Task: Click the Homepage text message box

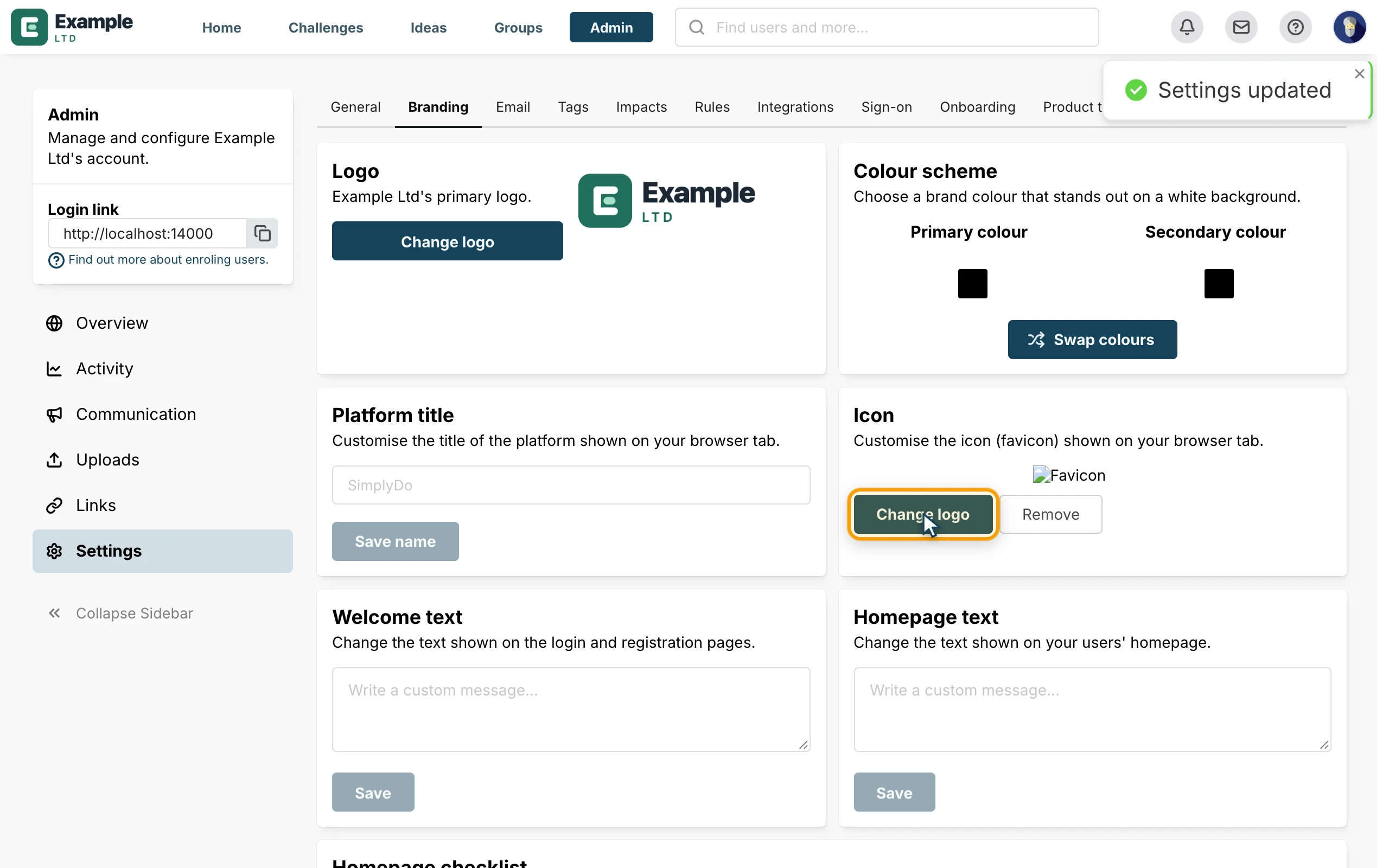Action: coord(1092,710)
